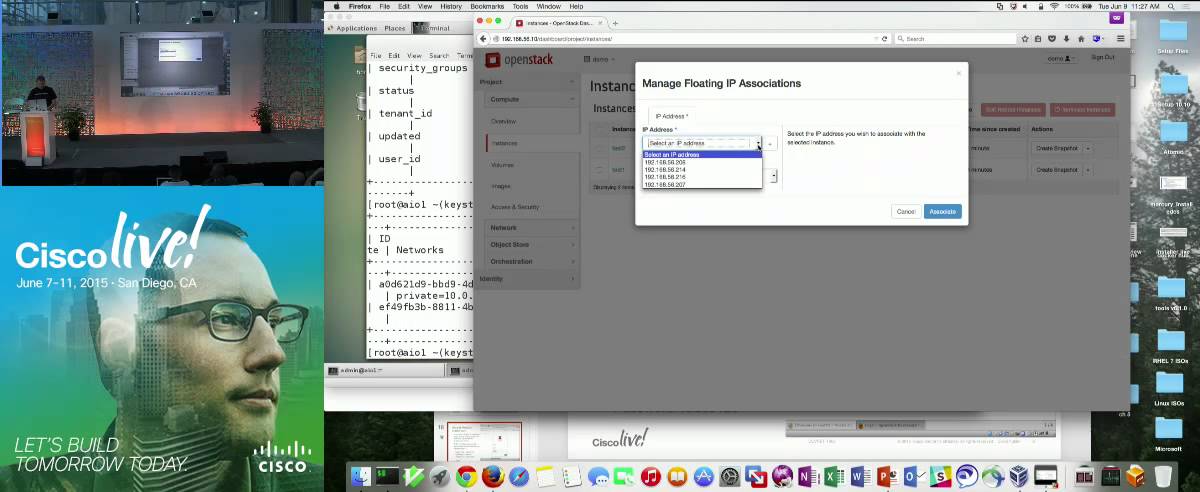1200x492 pixels.
Task: Click the Firefox Search field
Action: 955,38
